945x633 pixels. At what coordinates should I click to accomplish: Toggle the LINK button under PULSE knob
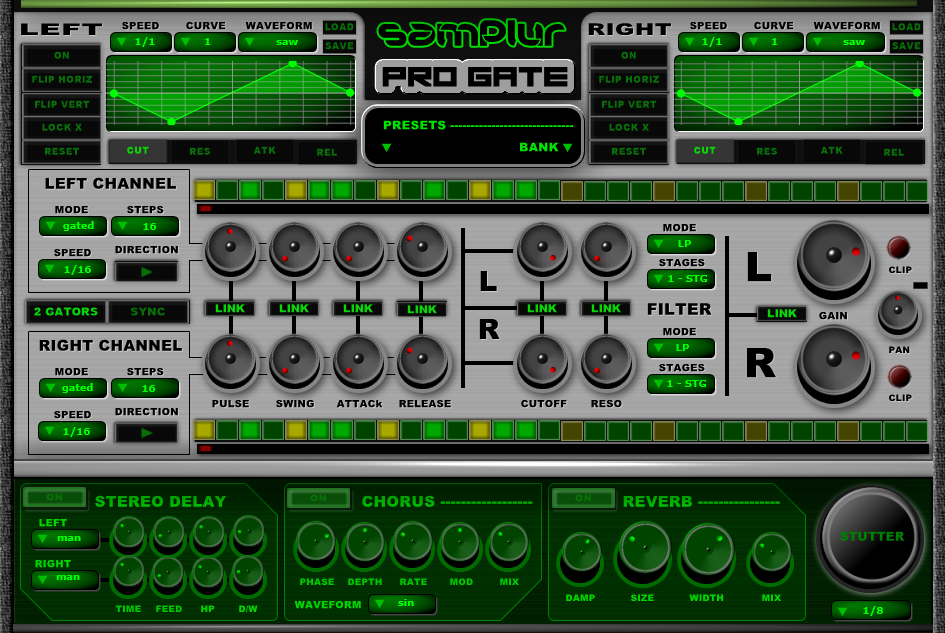click(x=230, y=308)
